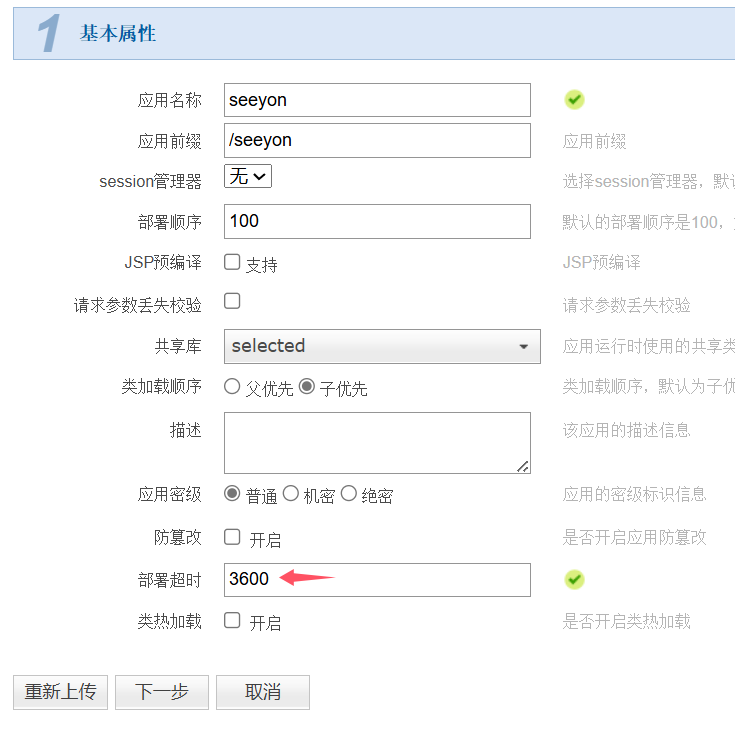
Task: Enable JSP预编译 支持 checkbox
Action: coord(232,262)
